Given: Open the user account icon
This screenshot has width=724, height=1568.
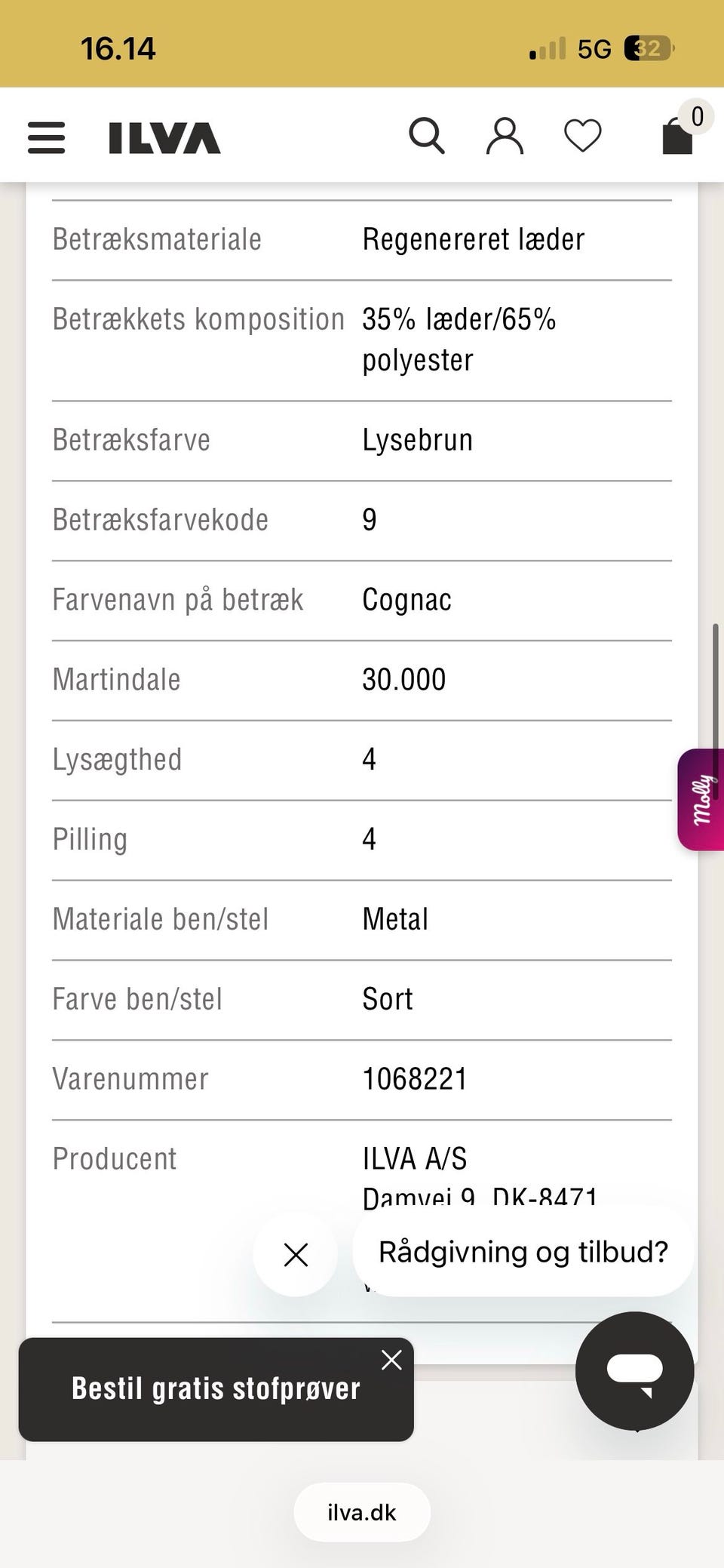Looking at the screenshot, I should pyautogui.click(x=505, y=137).
